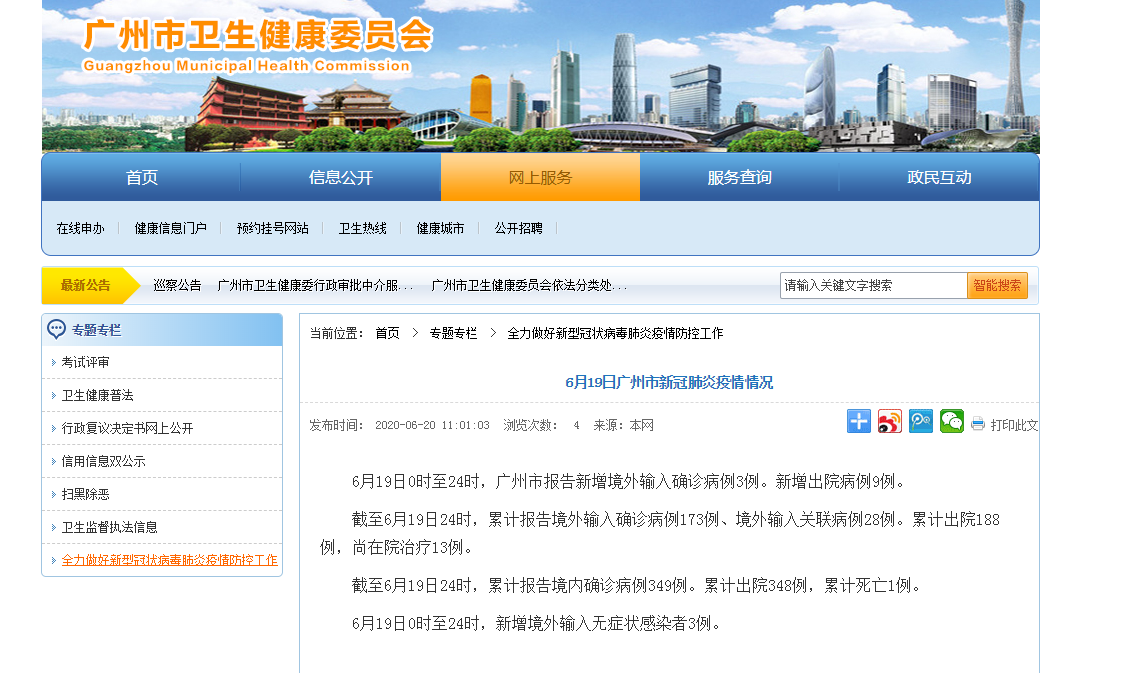This screenshot has width=1140, height=673.
Task: Go to 在线申办 submenu link
Action: click(x=81, y=228)
